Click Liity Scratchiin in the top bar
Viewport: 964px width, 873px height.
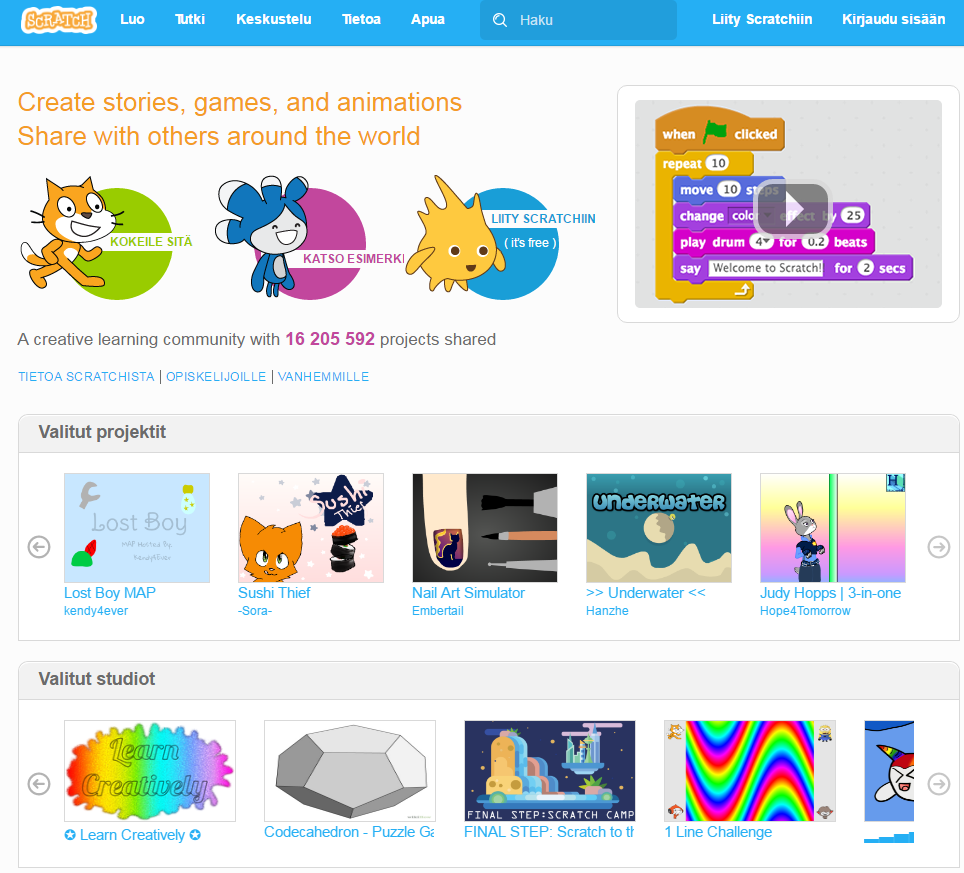point(762,20)
